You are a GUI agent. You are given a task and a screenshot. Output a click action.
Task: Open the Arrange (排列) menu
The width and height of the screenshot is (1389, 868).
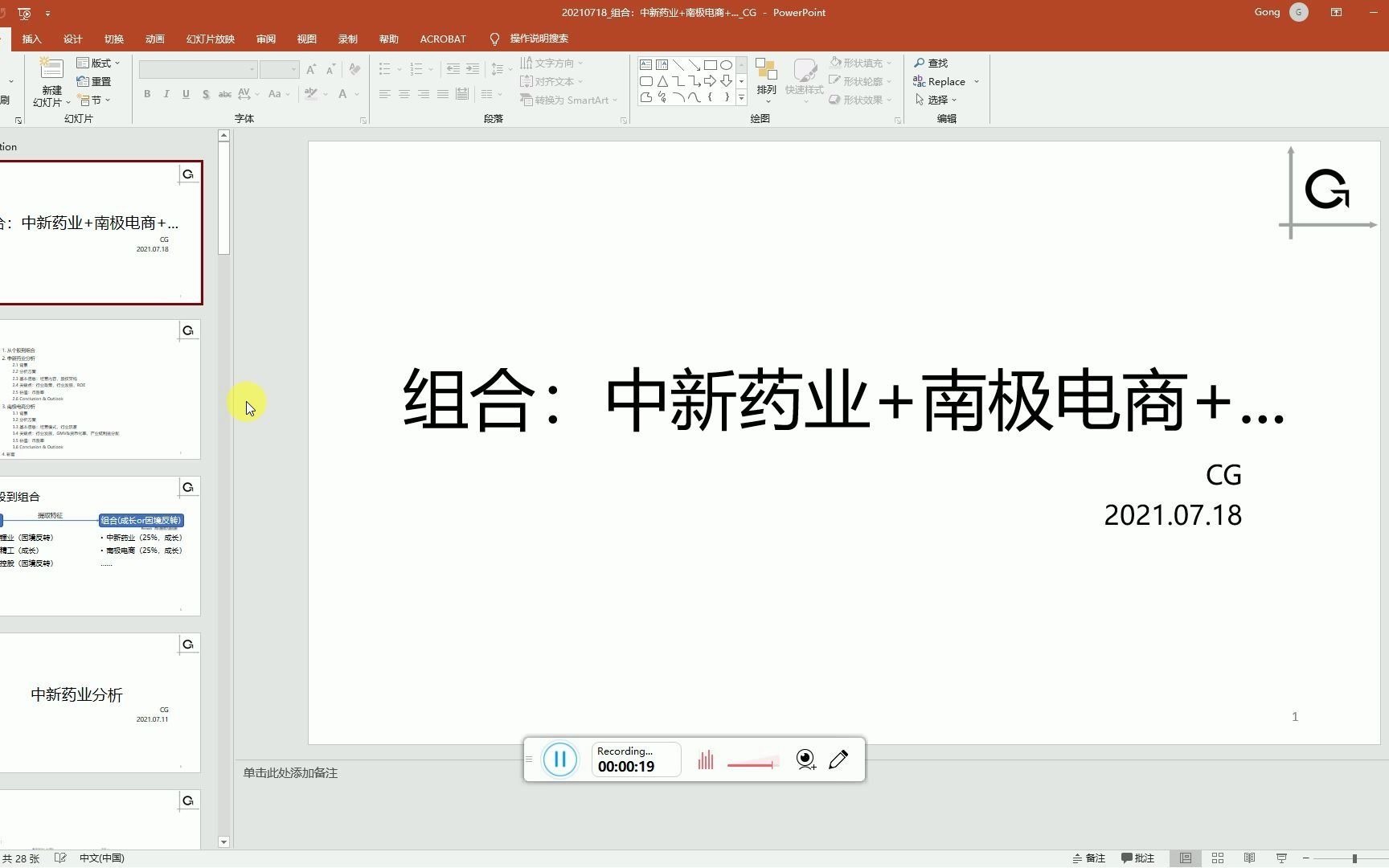coord(766,81)
